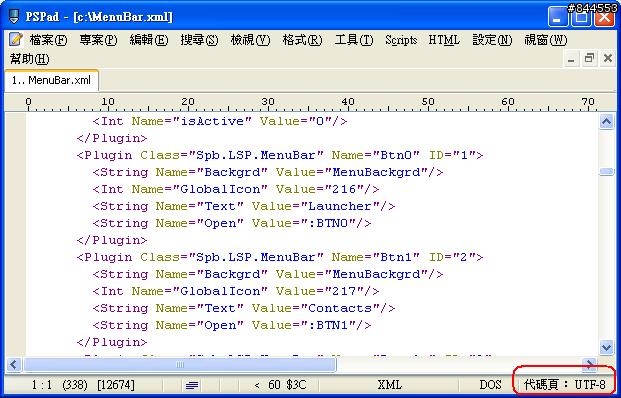This screenshot has width=621, height=398.
Task: Click the code line containing isActive
Action: tap(220, 121)
